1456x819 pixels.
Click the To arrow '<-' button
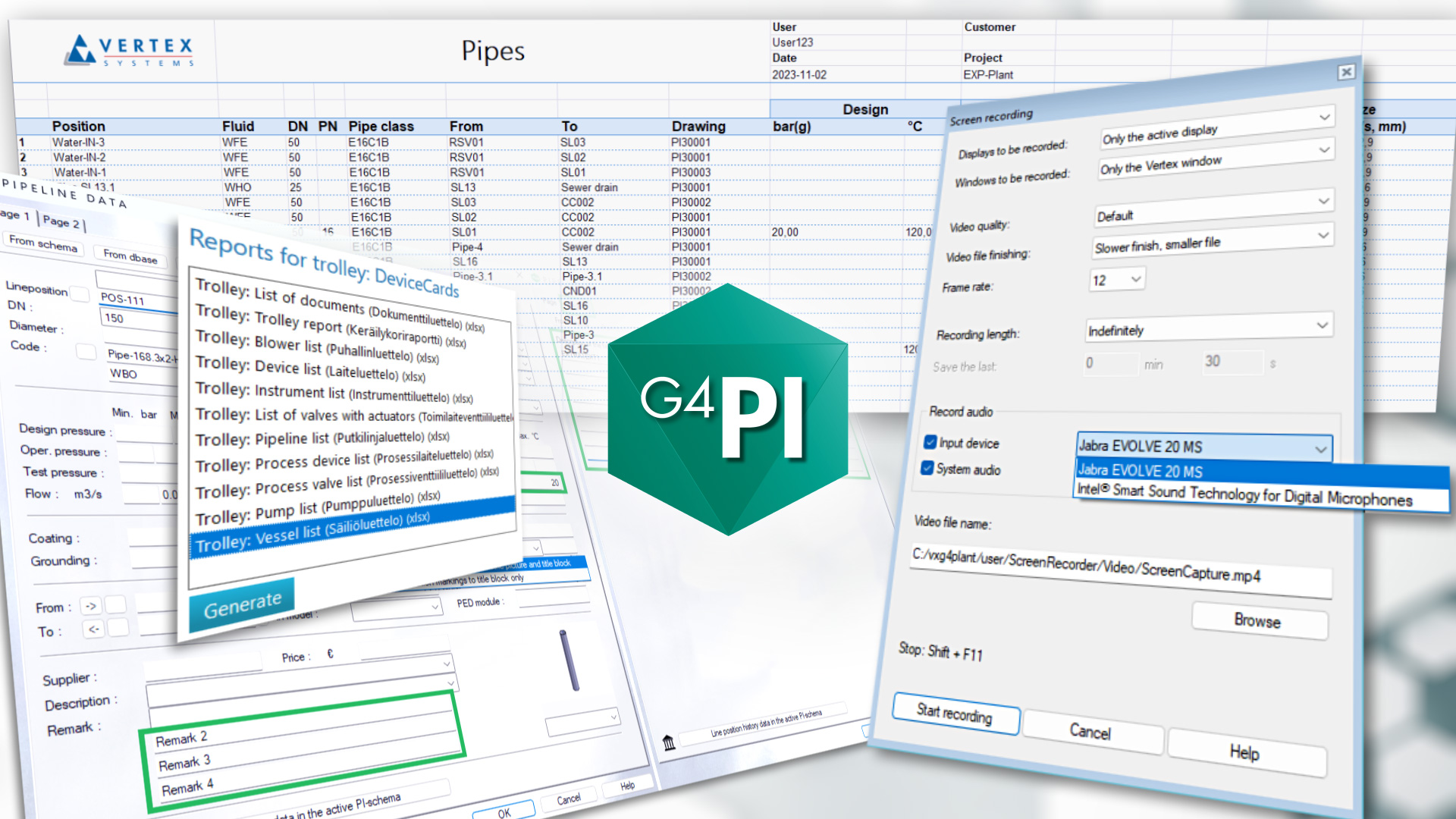tap(93, 629)
